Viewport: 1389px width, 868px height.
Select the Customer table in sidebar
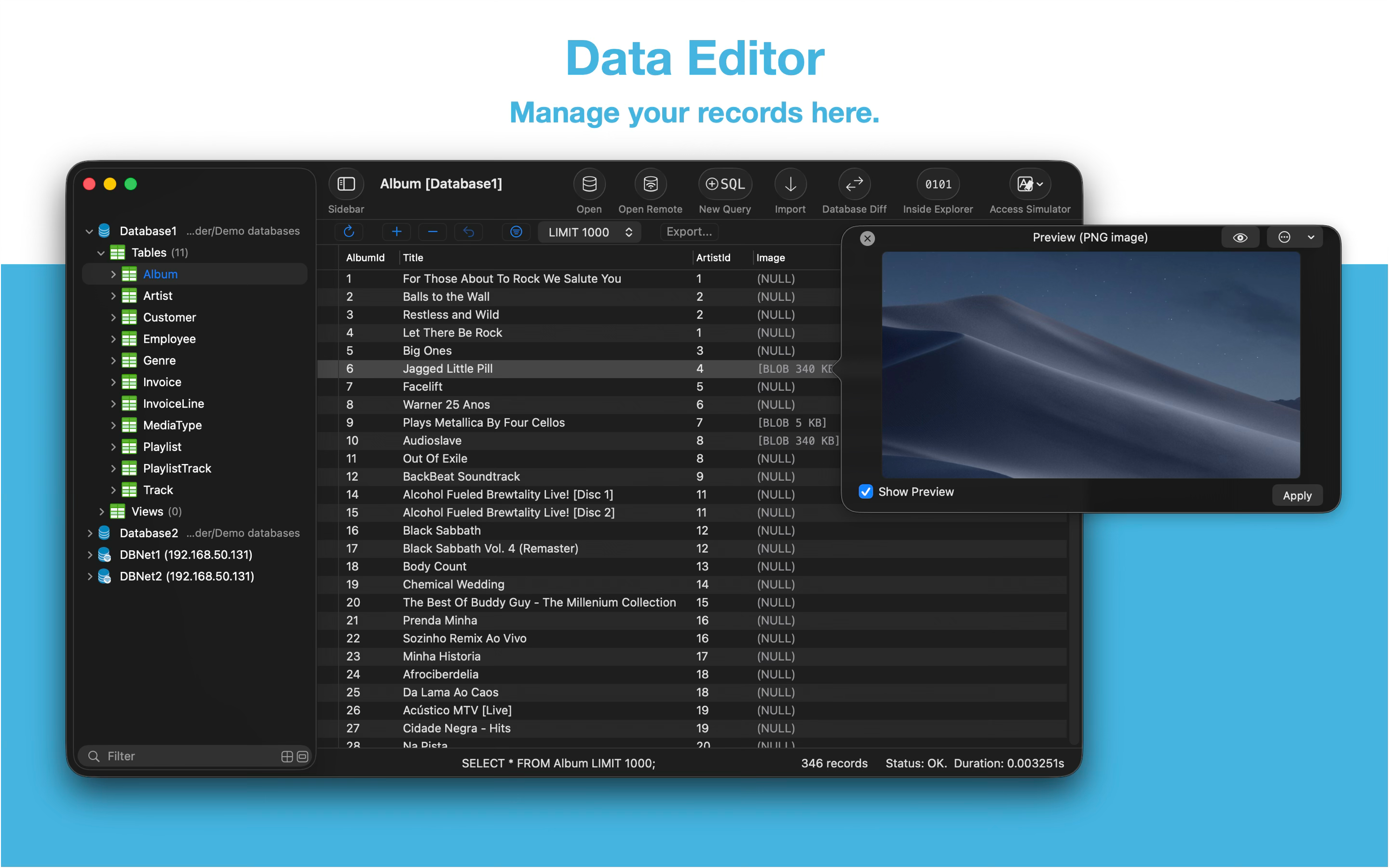[x=169, y=317]
